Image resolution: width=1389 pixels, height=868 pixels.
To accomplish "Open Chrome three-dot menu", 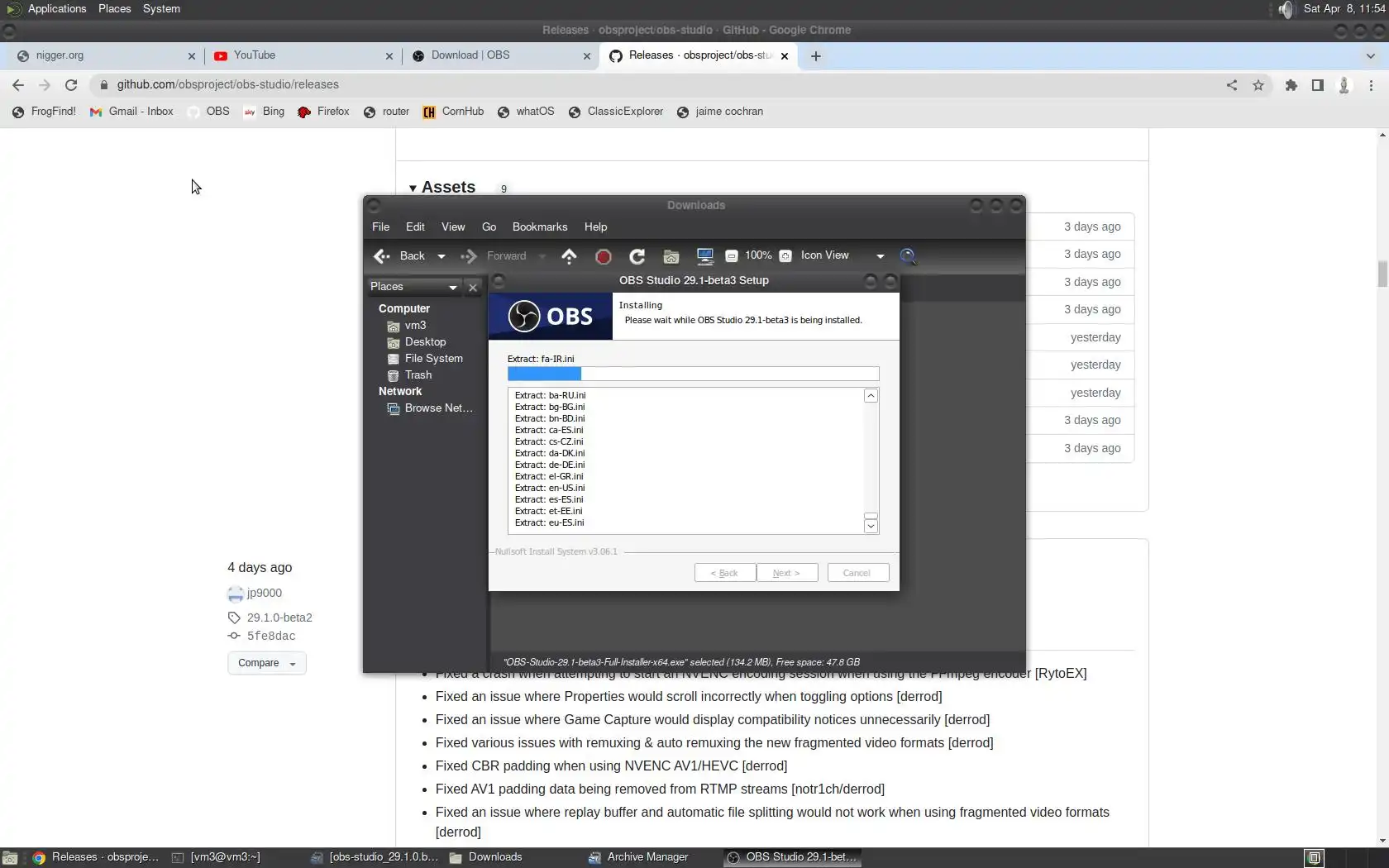I will click(1372, 84).
